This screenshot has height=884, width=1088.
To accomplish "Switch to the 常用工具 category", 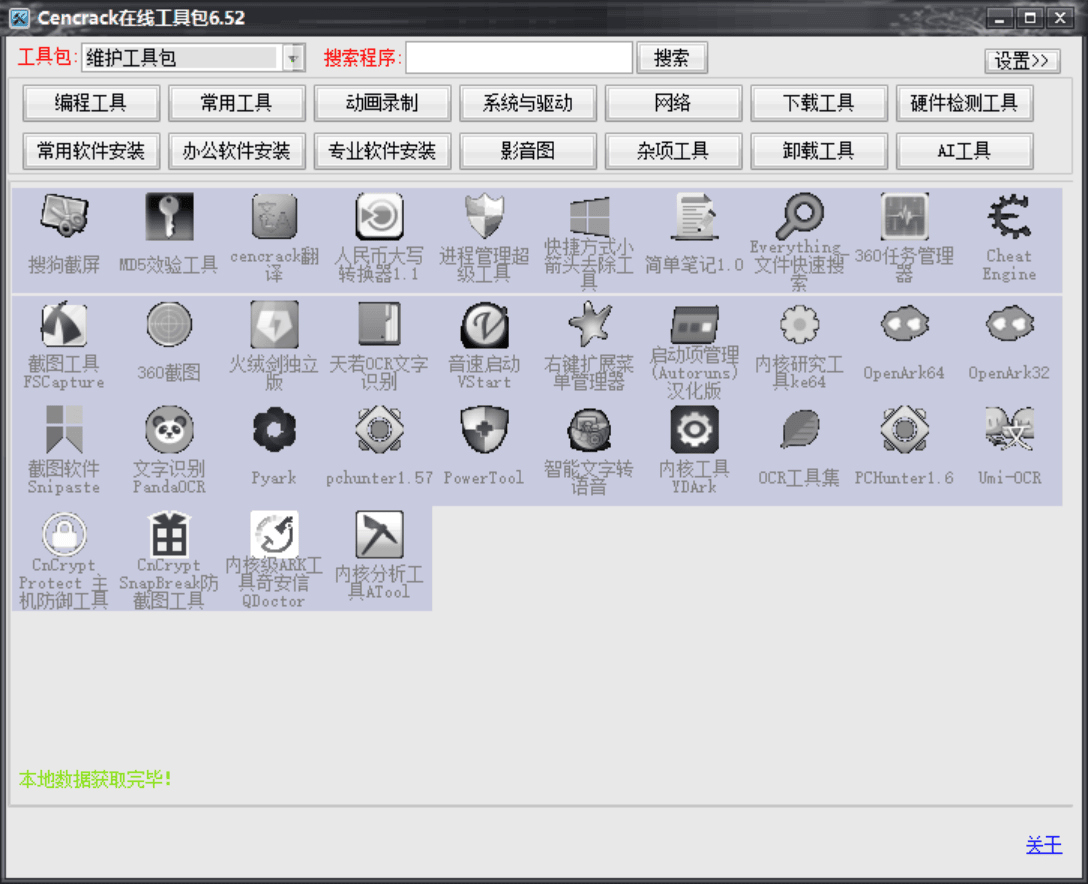I will pos(237,103).
